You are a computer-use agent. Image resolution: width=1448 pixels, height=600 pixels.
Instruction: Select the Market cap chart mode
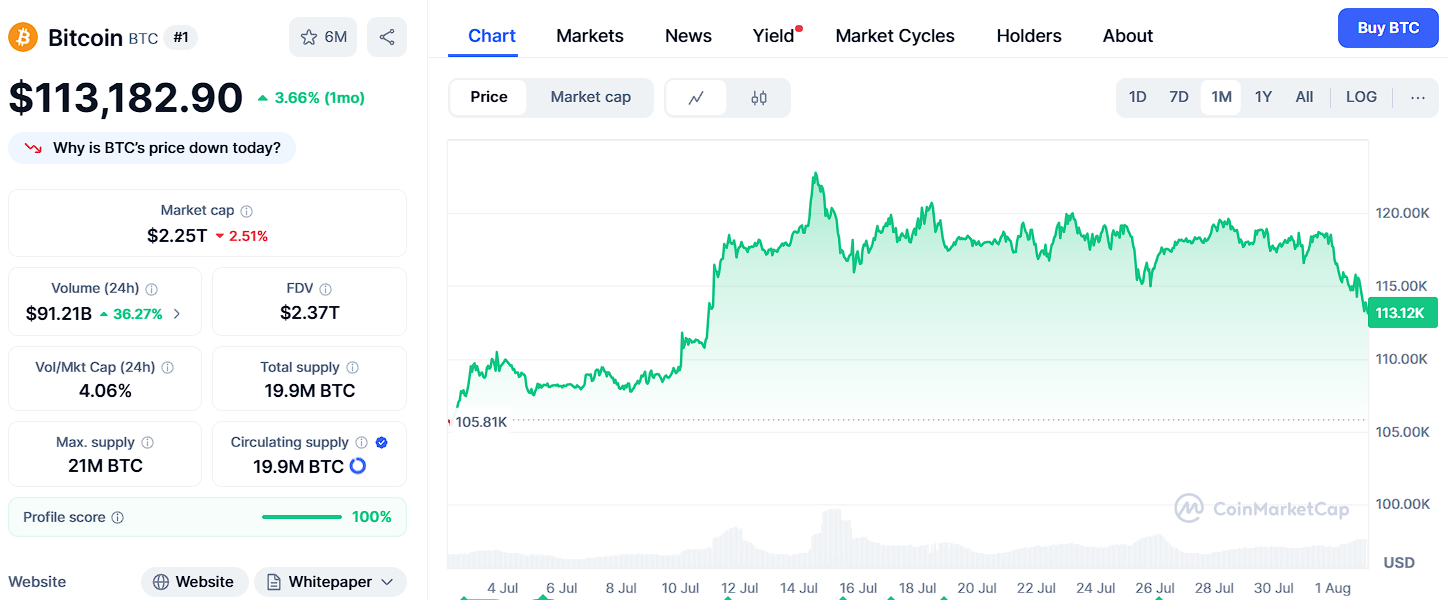coord(591,97)
